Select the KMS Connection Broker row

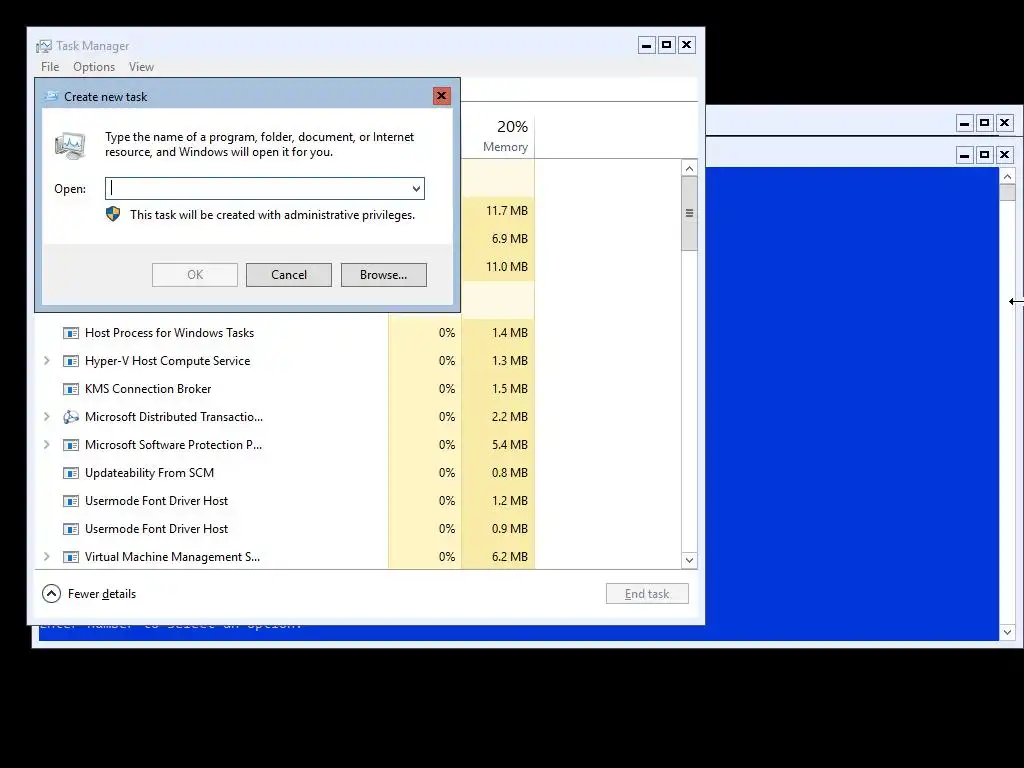pyautogui.click(x=285, y=389)
